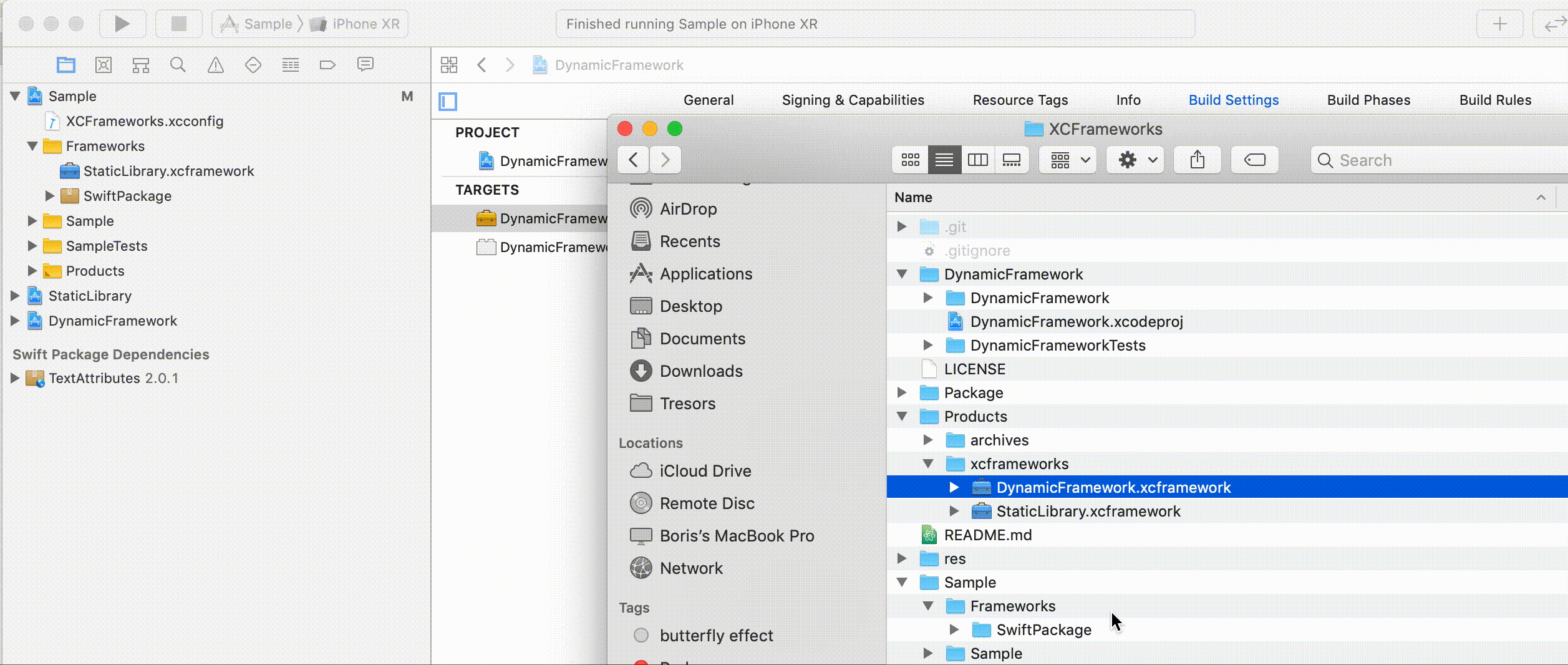Open the Resource Tags tab
This screenshot has height=665, width=1568.
[x=1020, y=100]
